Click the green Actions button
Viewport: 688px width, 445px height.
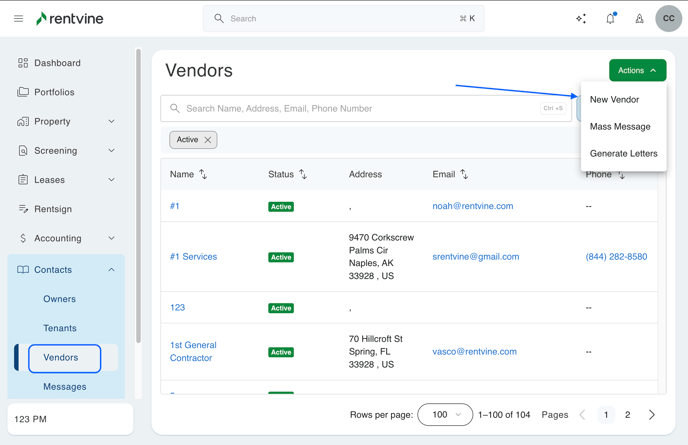[637, 71]
